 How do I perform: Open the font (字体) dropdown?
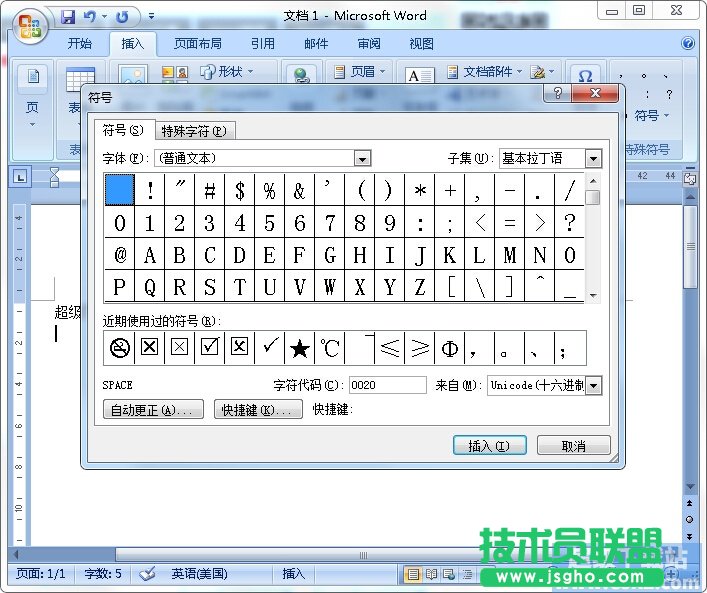(x=362, y=158)
